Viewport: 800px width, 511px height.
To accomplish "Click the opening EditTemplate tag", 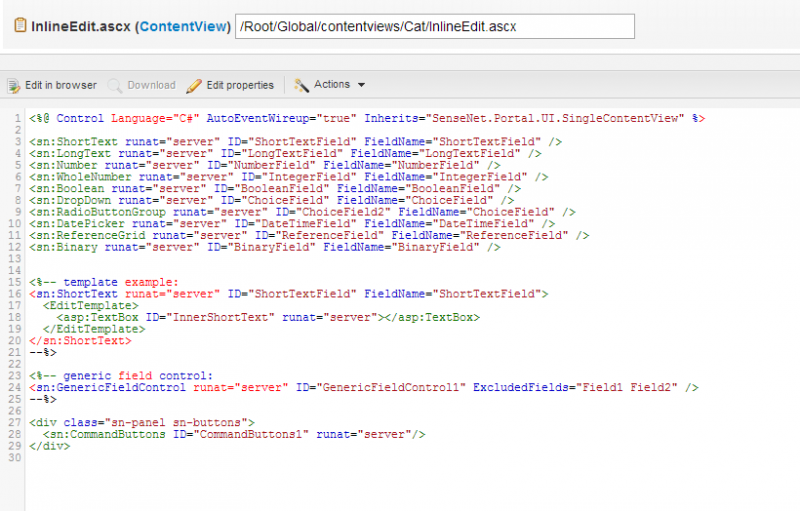I will click(90, 305).
